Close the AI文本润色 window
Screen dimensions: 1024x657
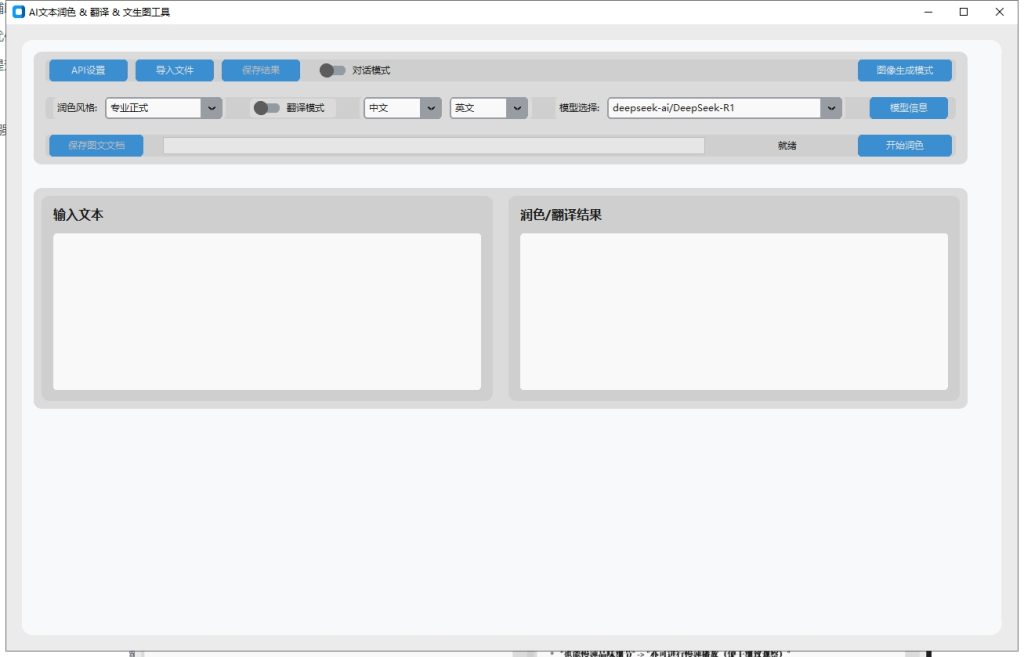pos(998,12)
